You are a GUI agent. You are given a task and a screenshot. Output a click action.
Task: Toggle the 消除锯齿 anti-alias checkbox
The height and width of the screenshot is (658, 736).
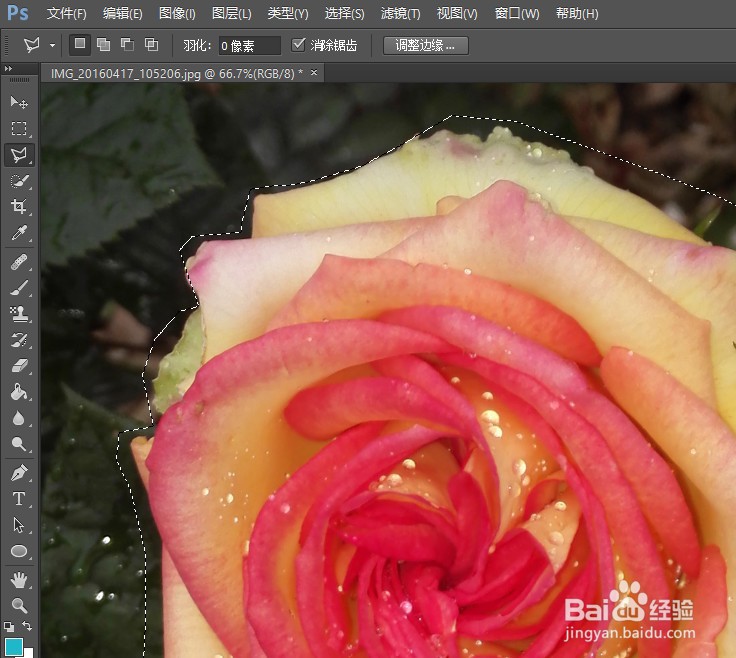coord(298,45)
